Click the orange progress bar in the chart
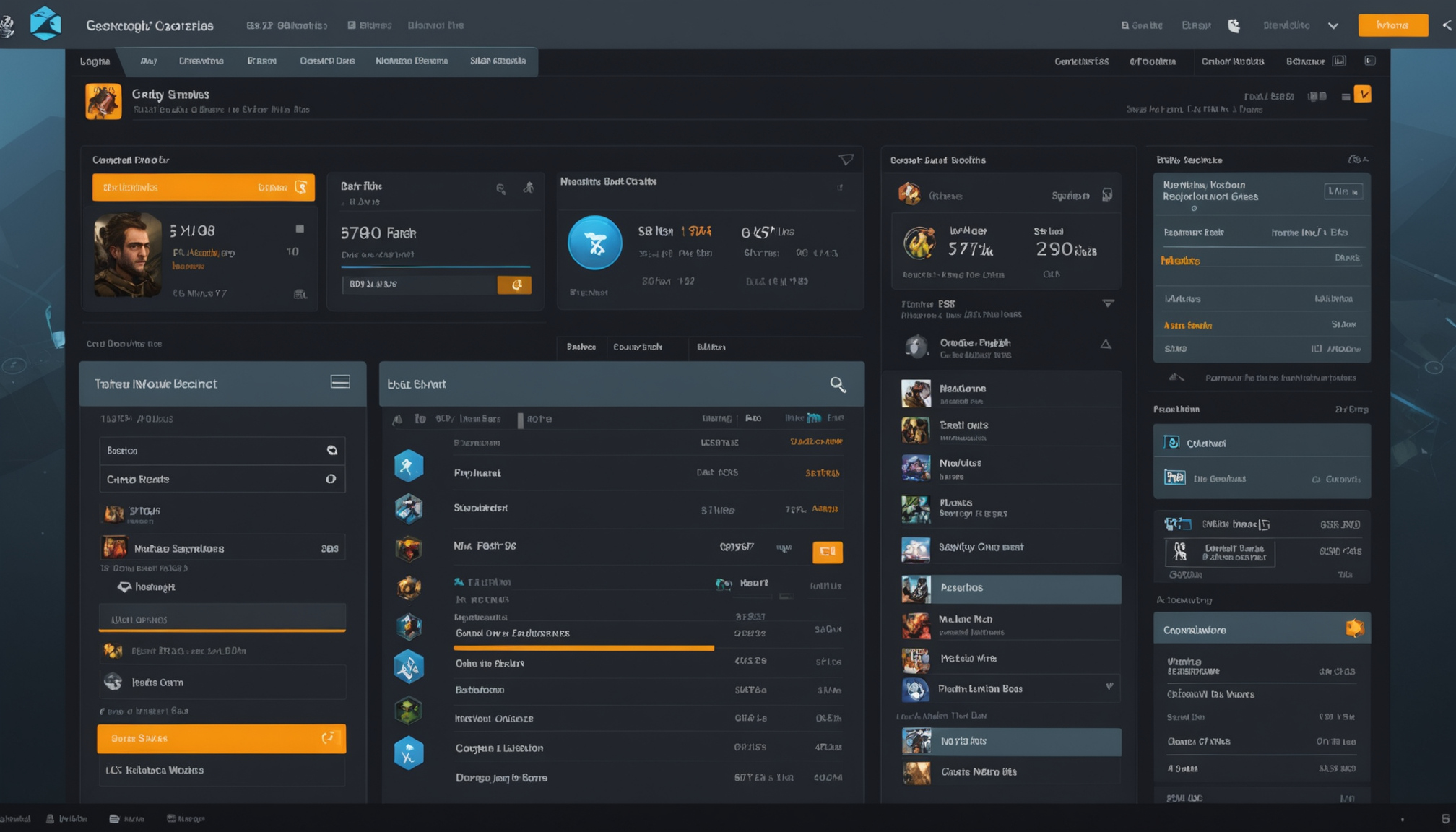Image resolution: width=1456 pixels, height=832 pixels. click(584, 648)
